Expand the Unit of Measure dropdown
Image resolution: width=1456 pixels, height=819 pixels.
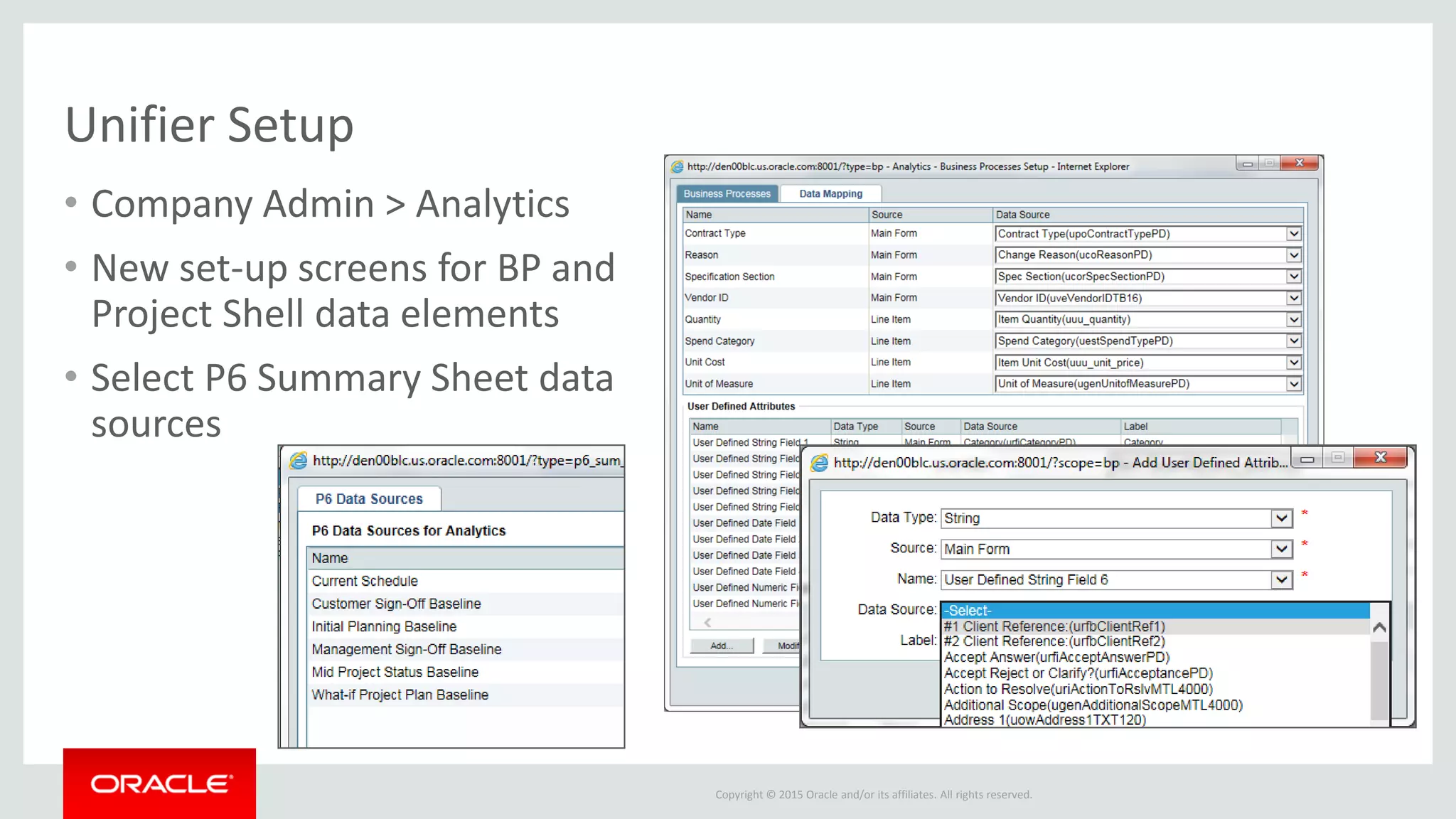coord(1293,384)
